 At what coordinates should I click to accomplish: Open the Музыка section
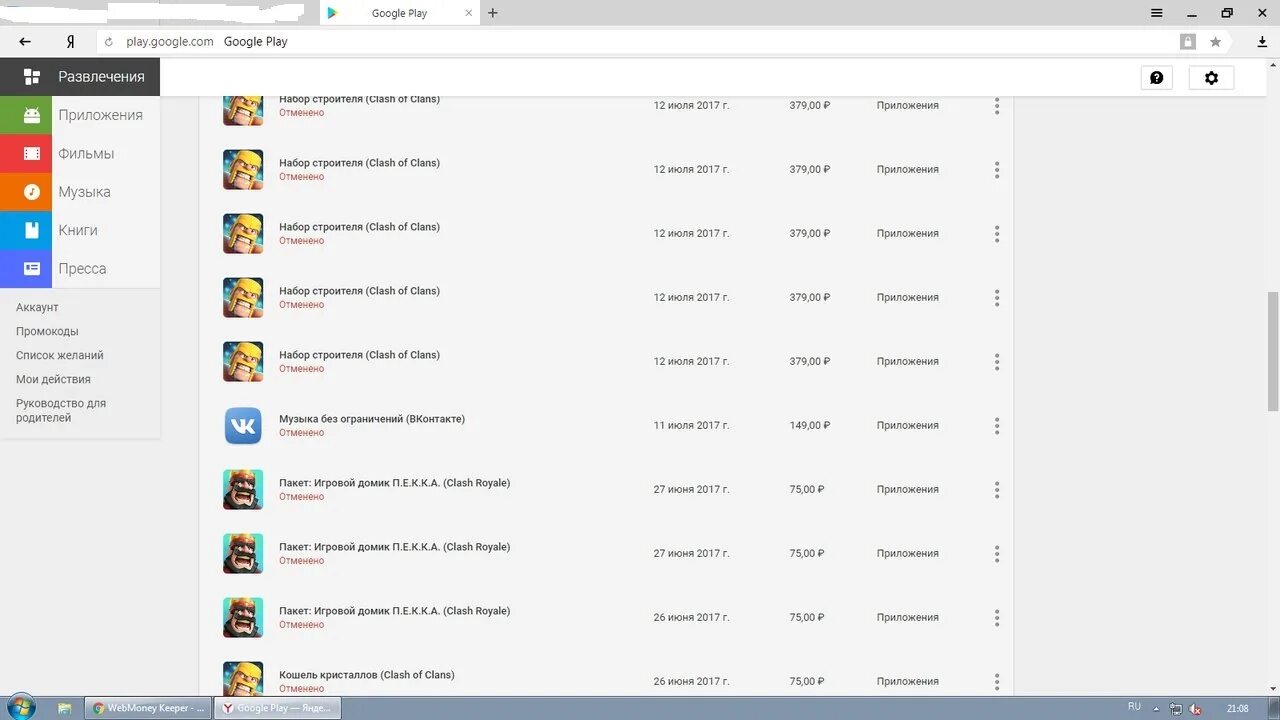[x=80, y=192]
